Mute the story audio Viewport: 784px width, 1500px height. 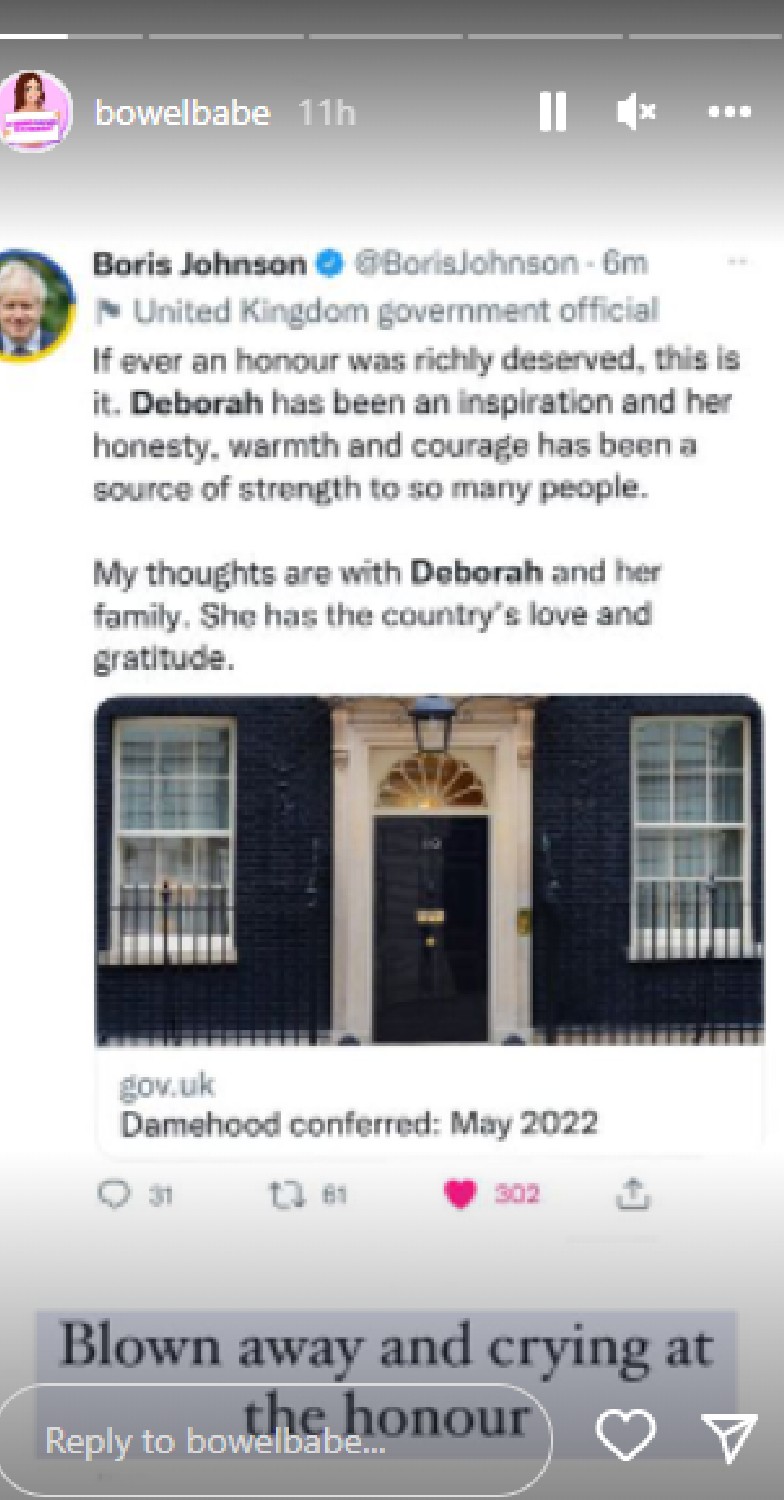coord(636,113)
